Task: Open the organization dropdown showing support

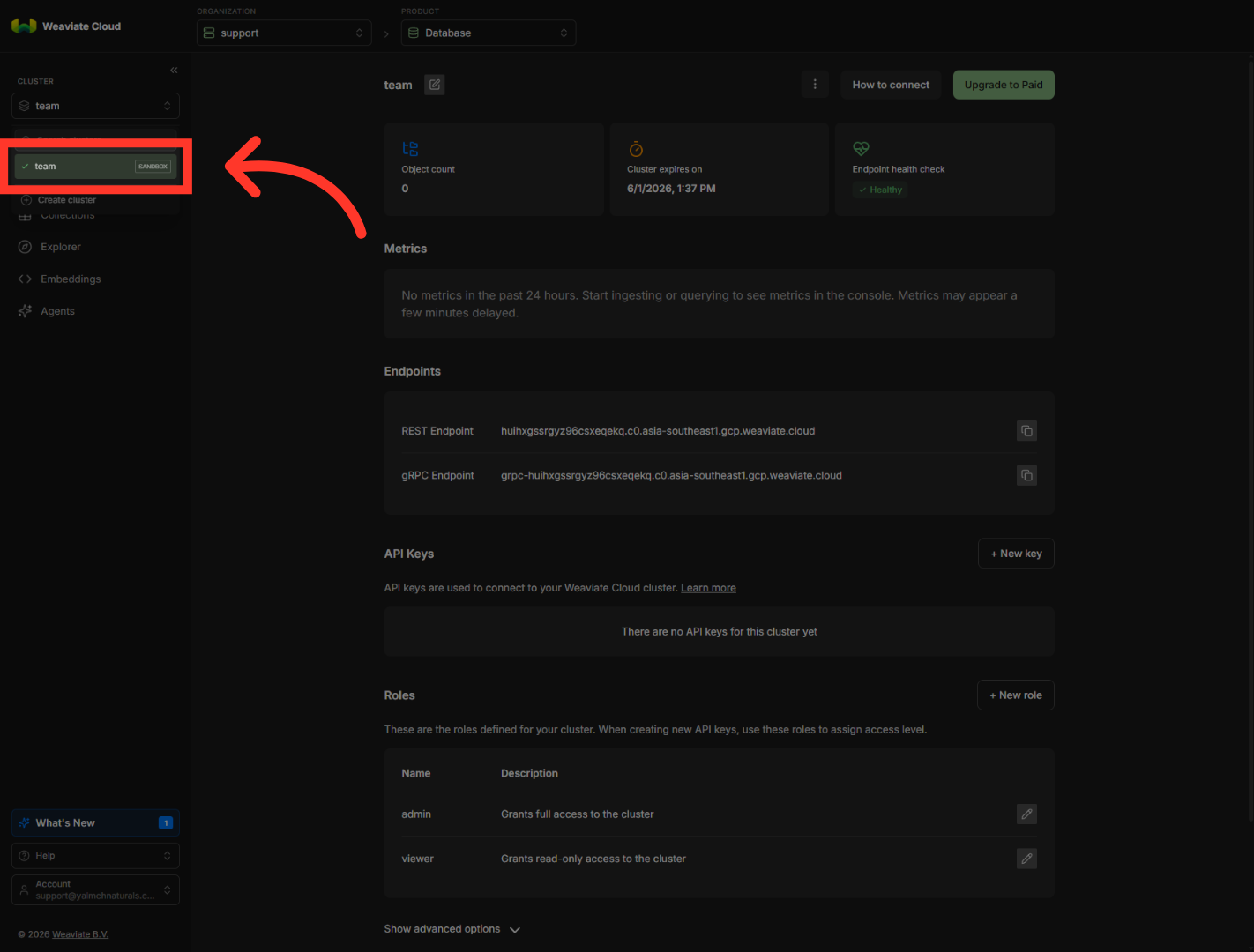Action: [284, 33]
